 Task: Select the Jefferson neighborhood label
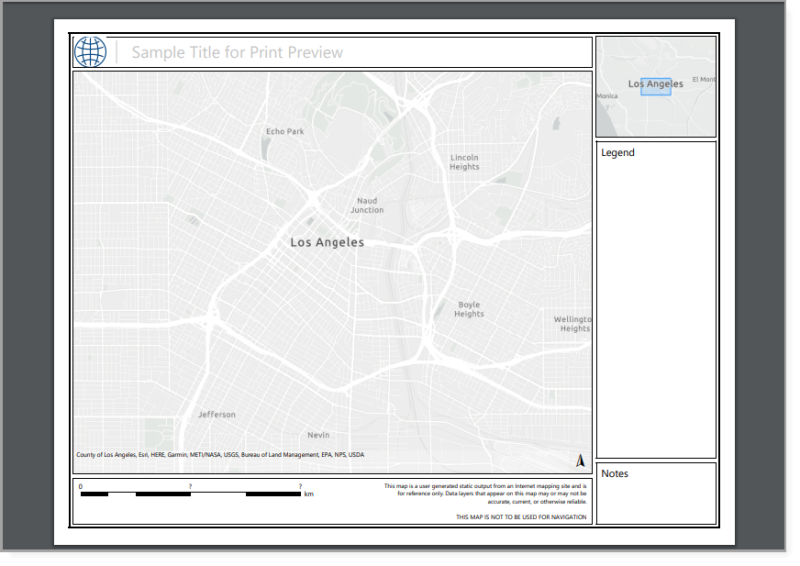pos(217,414)
